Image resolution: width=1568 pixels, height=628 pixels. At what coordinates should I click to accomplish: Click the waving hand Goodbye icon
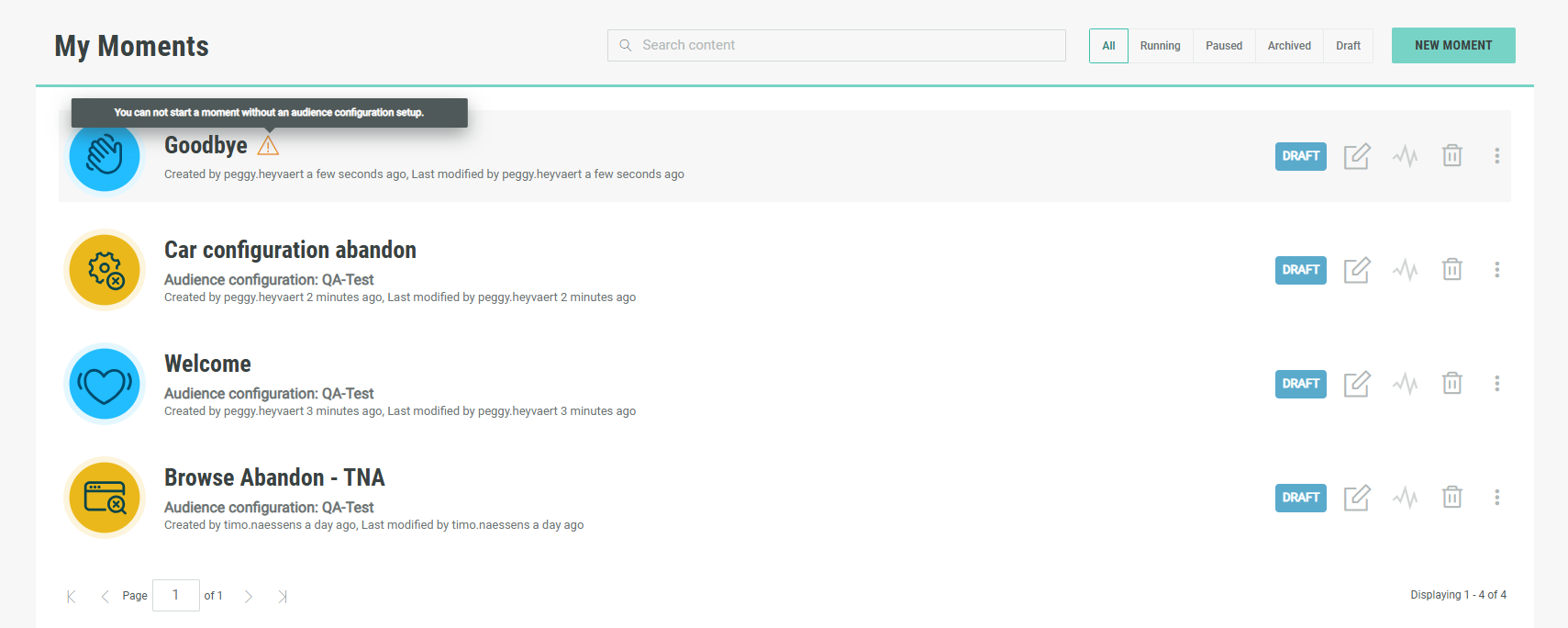coord(105,156)
